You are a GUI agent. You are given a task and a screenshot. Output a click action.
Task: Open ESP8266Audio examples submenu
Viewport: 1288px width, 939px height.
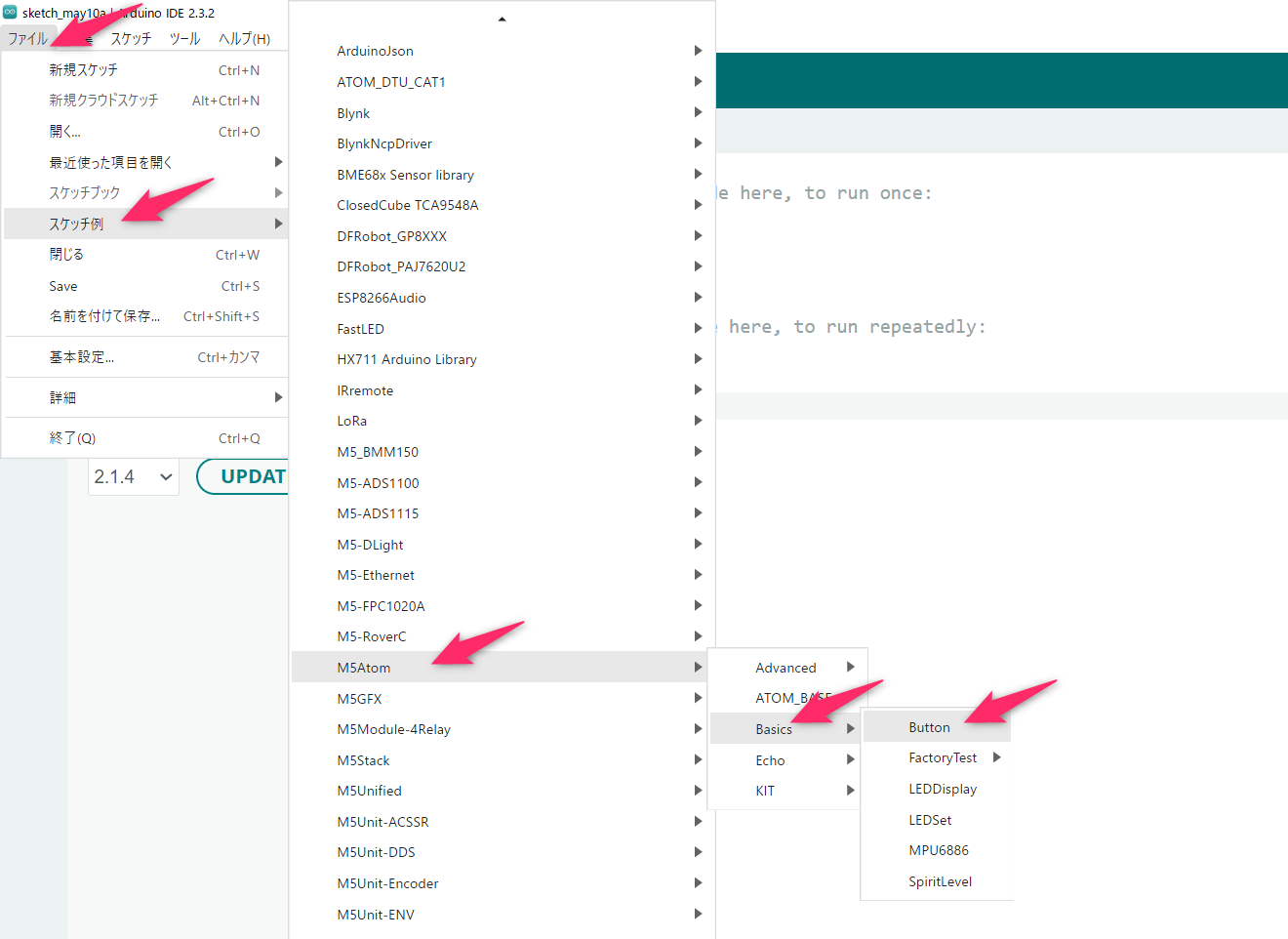pos(502,298)
